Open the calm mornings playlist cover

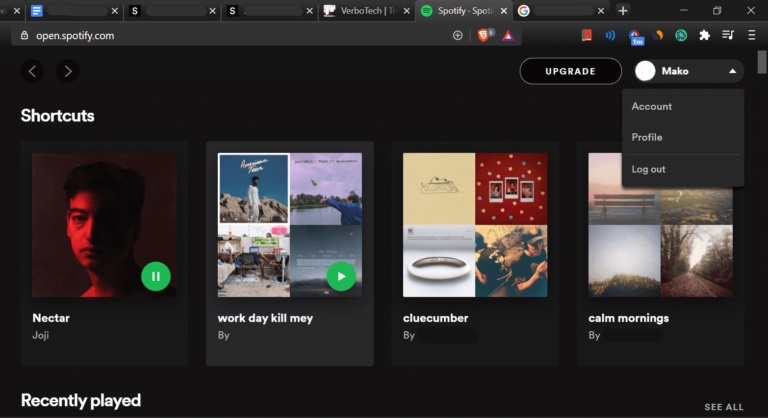point(661,225)
